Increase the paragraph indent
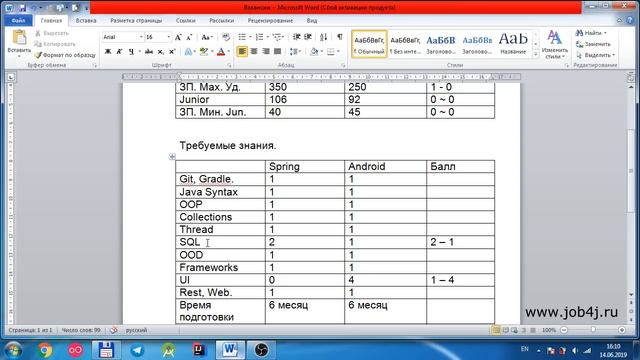This screenshot has height=360, width=640. click(x=308, y=37)
